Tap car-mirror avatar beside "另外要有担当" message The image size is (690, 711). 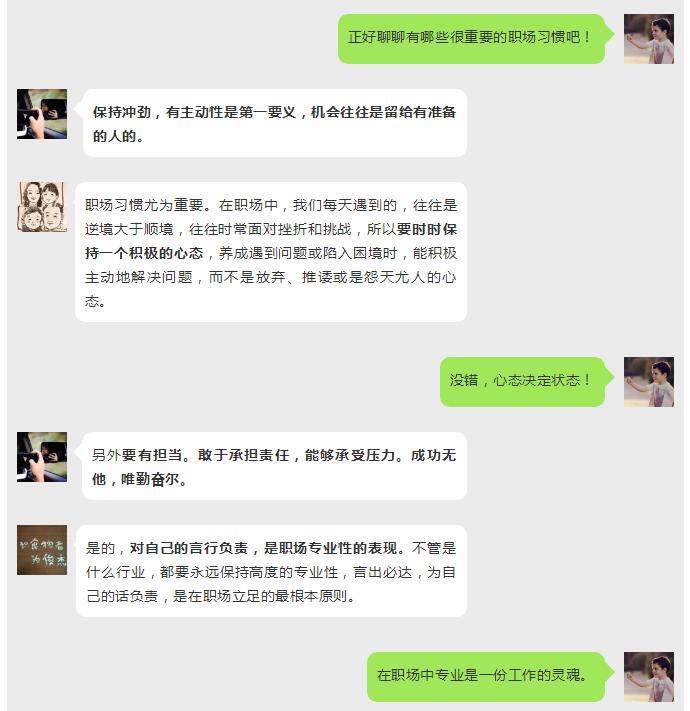[42, 457]
